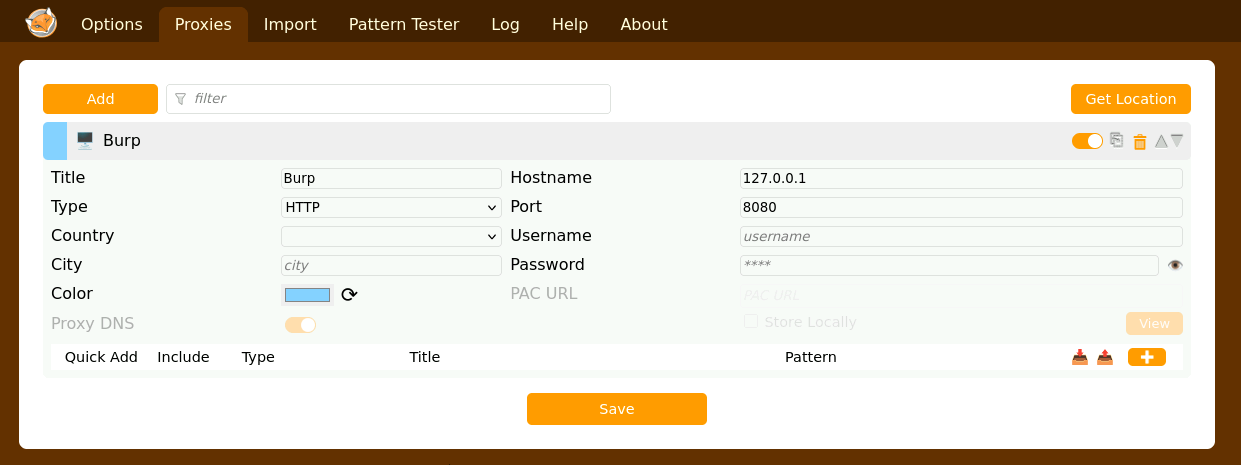Move Burp proxy up with arrow
This screenshot has height=465, width=1241.
[1161, 141]
